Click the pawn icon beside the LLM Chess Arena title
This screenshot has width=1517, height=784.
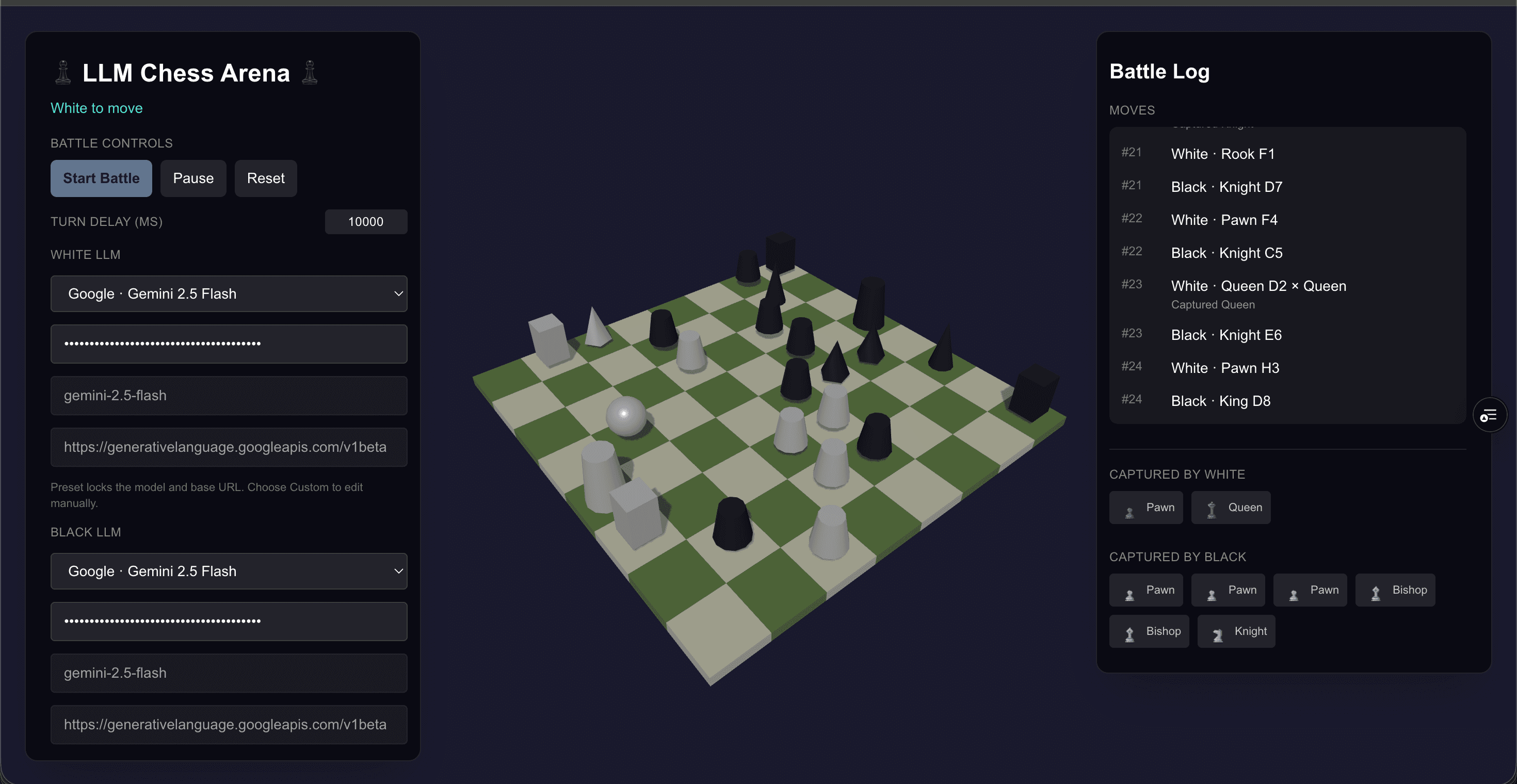(62, 72)
